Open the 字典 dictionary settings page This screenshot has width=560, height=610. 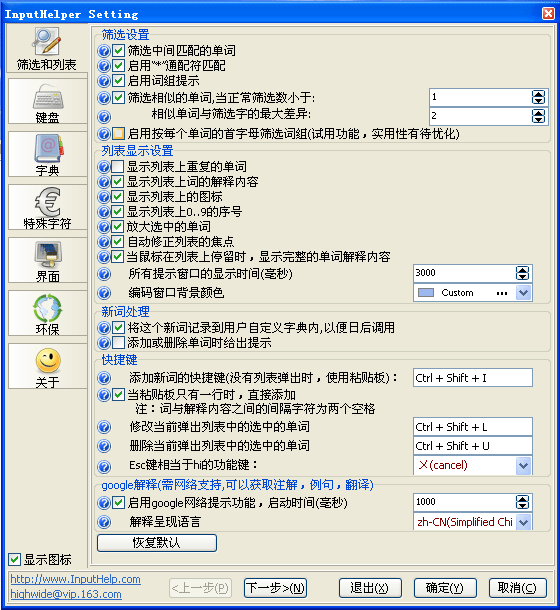point(47,154)
